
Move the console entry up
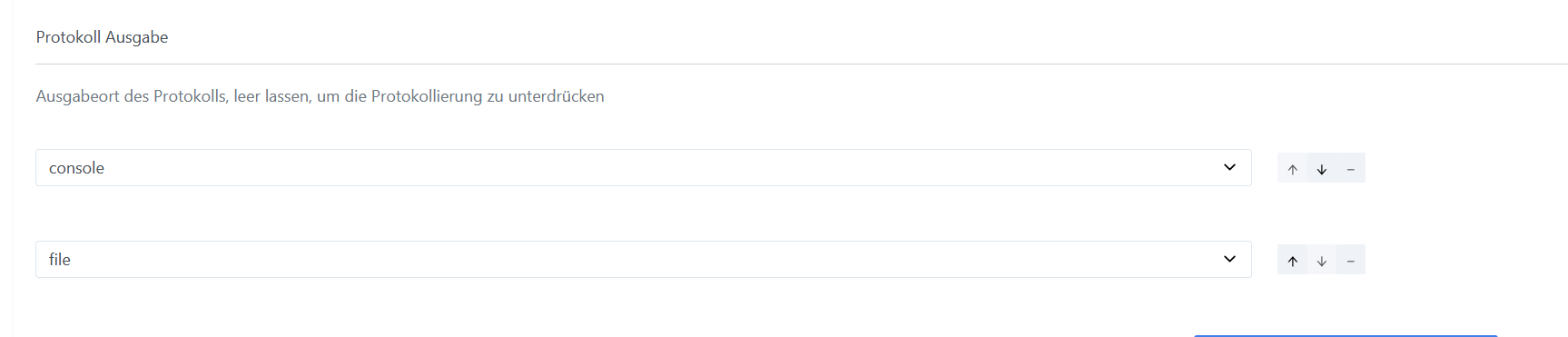click(1292, 168)
